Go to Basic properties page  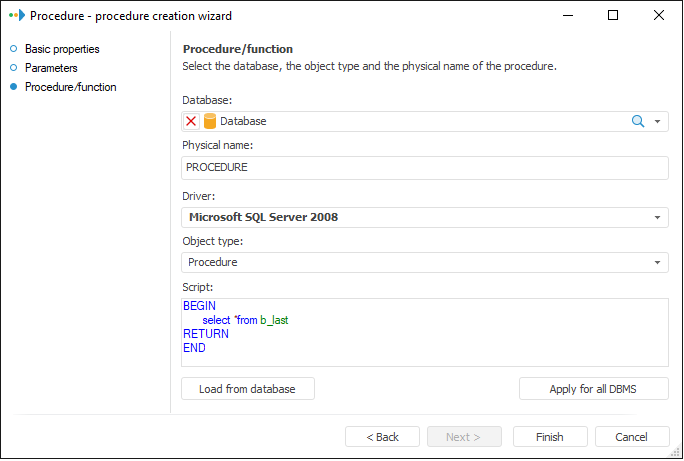tap(62, 49)
